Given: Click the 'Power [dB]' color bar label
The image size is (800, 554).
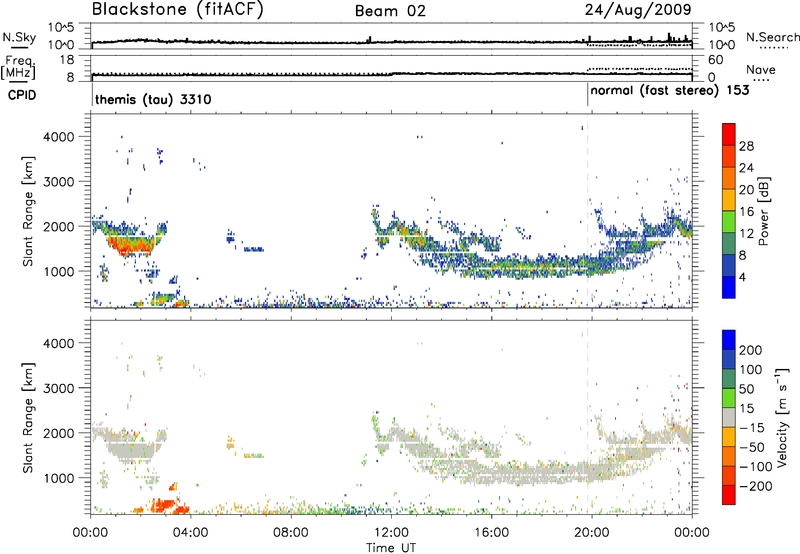Looking at the screenshot, I should coord(763,211).
